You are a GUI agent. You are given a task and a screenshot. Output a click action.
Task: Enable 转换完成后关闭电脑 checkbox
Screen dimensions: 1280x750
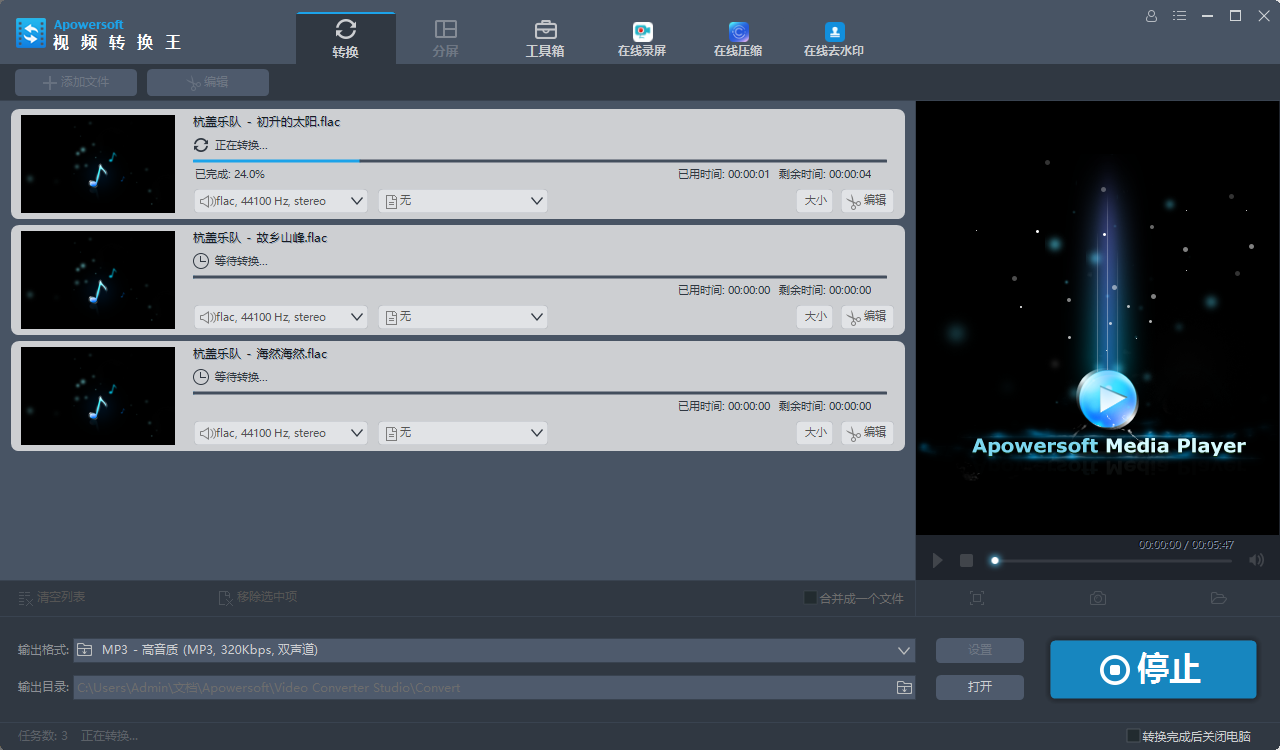[x=1133, y=735]
